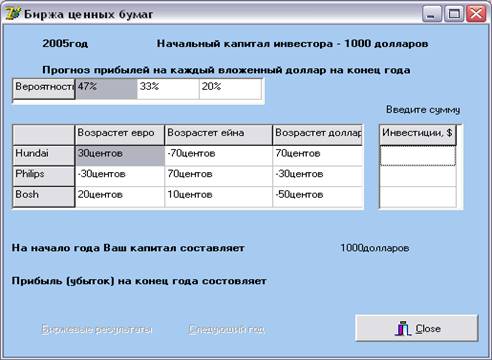Image resolution: width=492 pixels, height=360 pixels.
Task: Click the 20% probability cell
Action: click(x=230, y=89)
